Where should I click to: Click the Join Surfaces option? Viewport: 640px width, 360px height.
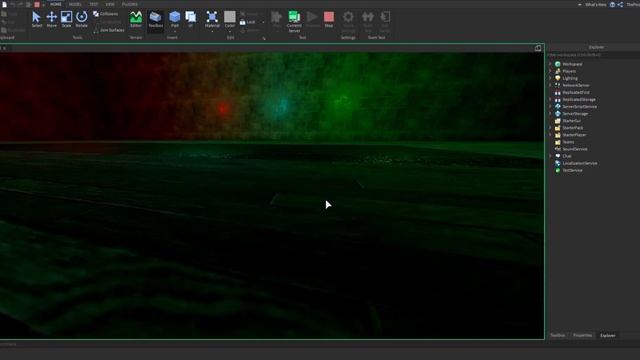click(x=109, y=30)
